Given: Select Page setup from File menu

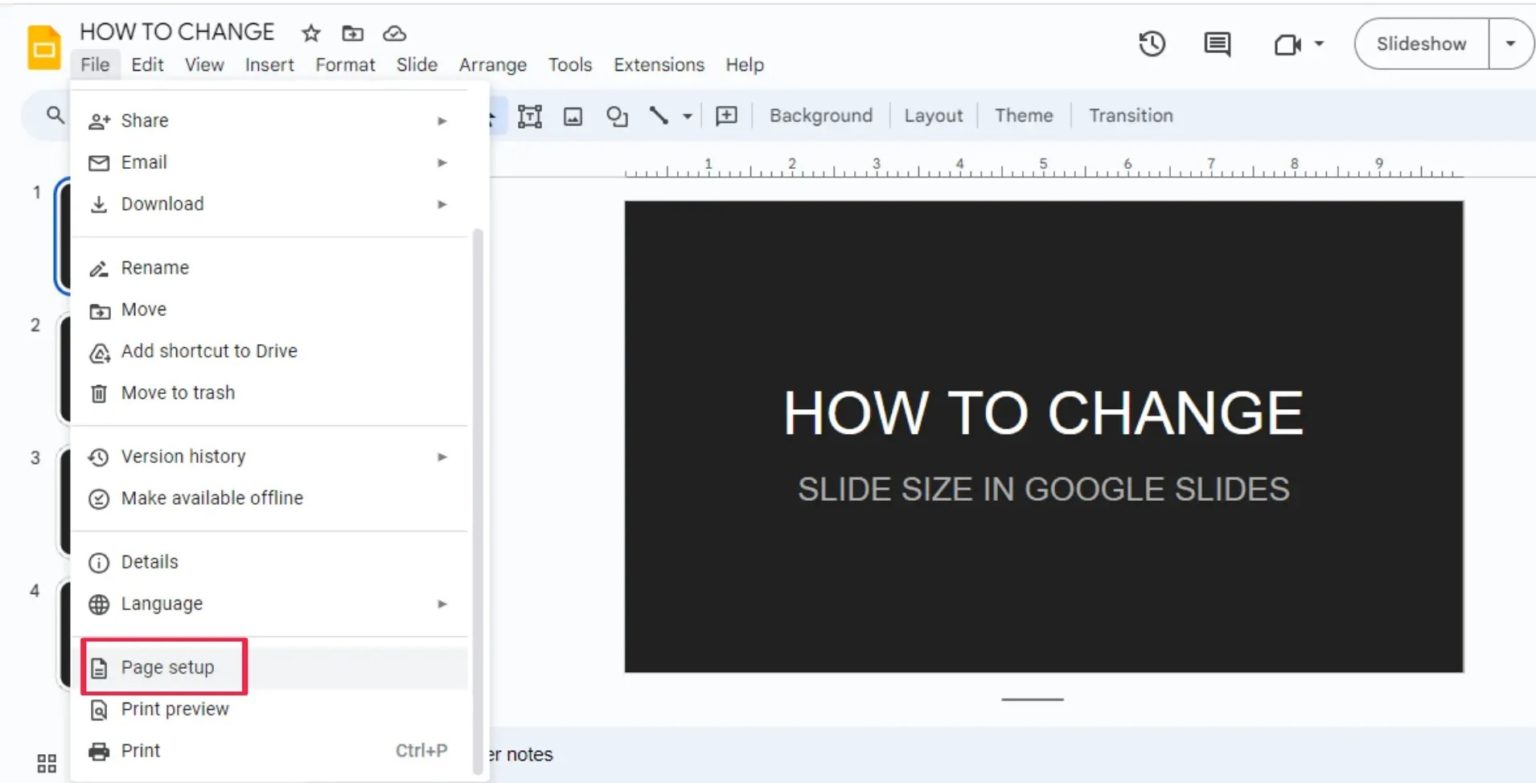Looking at the screenshot, I should (166, 667).
